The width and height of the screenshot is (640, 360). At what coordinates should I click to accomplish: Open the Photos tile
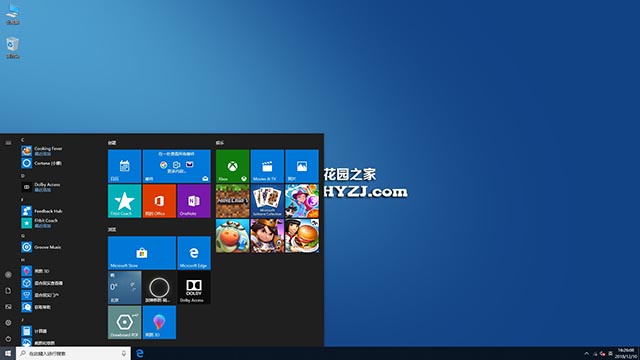point(302,166)
